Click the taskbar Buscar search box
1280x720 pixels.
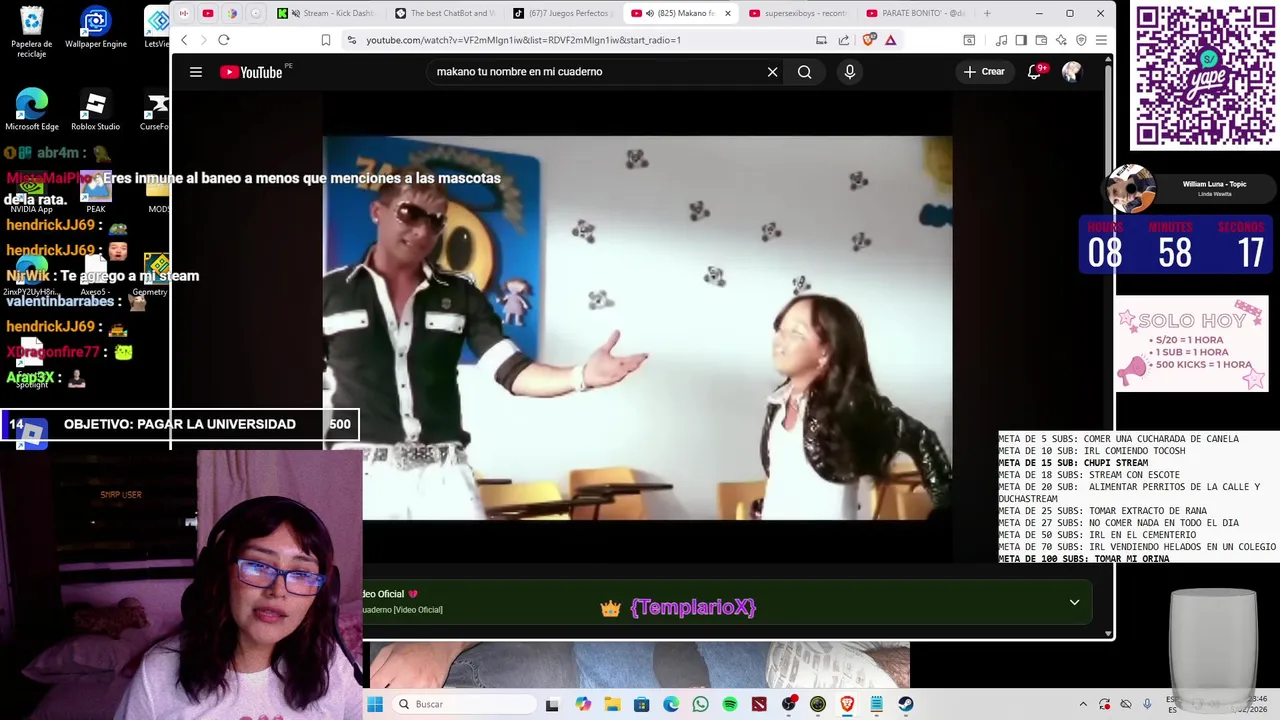pos(463,704)
